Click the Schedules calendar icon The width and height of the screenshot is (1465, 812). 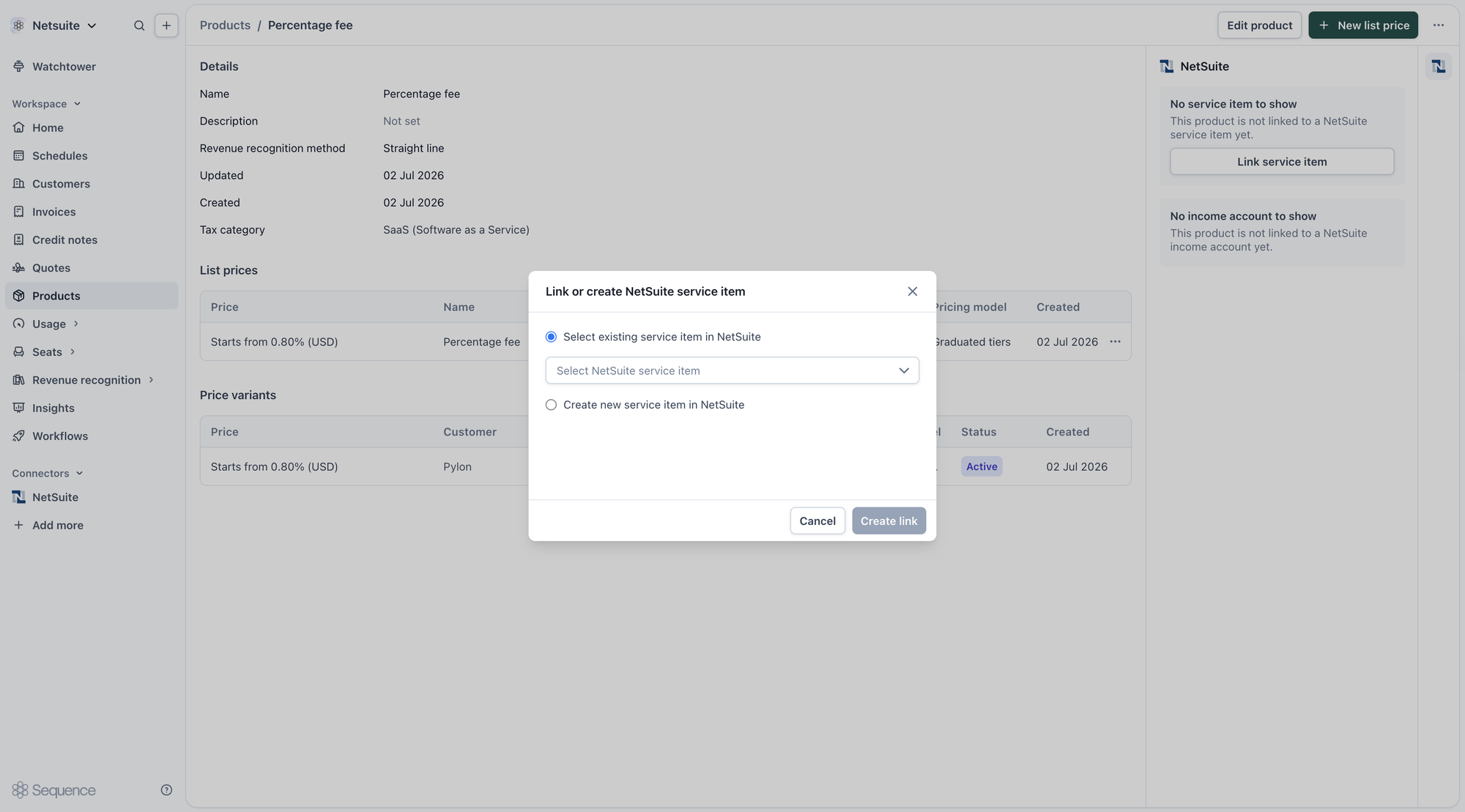pyautogui.click(x=19, y=156)
